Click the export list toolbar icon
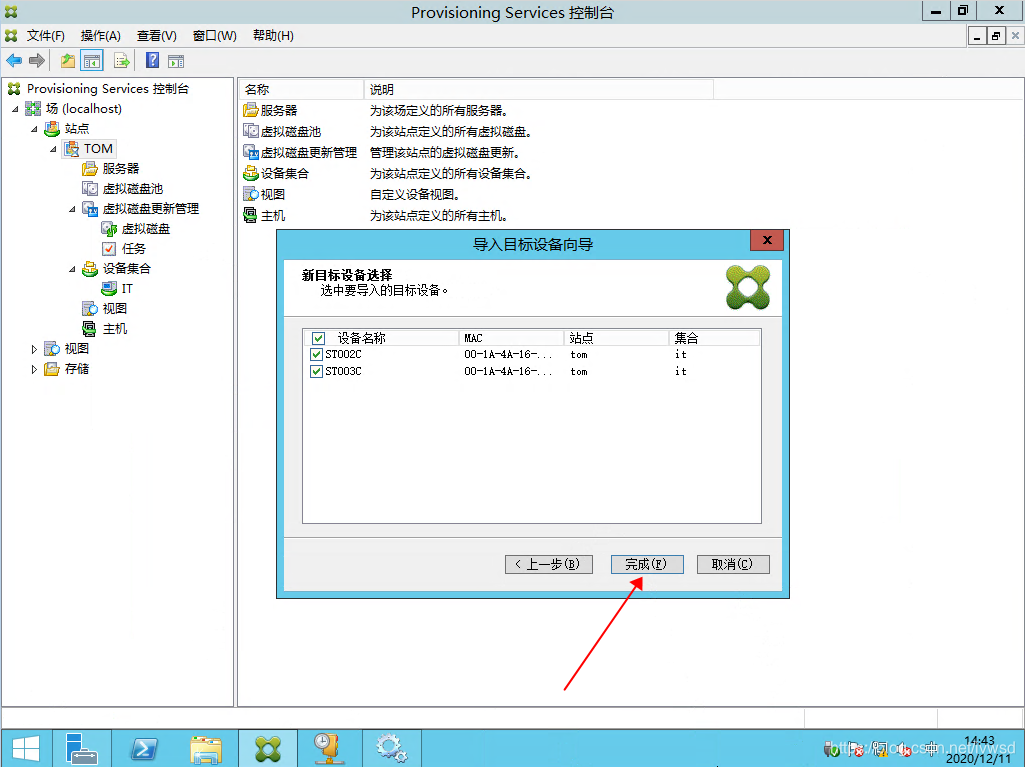 121,61
